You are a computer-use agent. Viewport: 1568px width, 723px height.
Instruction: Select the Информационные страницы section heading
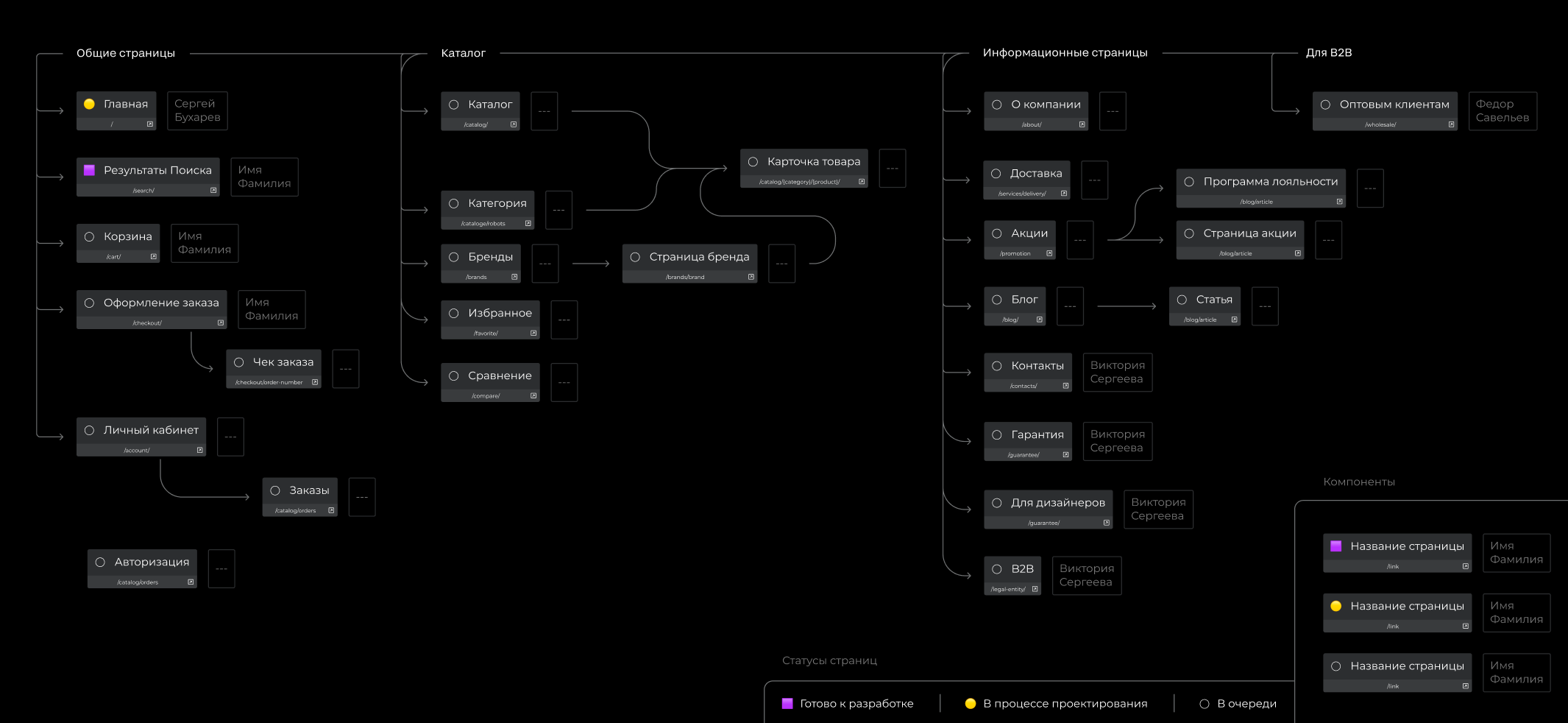(x=1065, y=53)
